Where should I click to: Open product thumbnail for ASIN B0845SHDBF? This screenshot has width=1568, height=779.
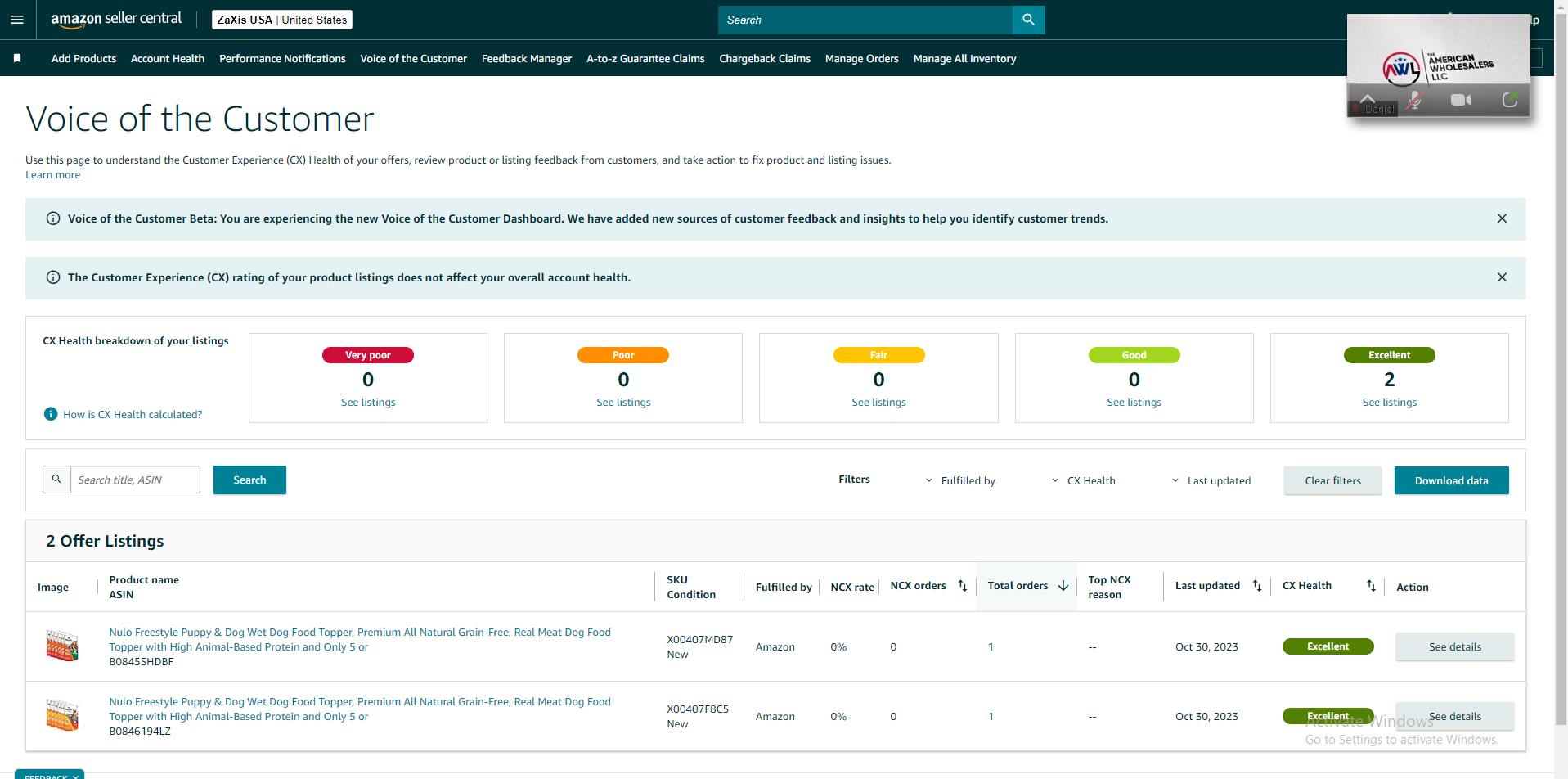(x=62, y=646)
